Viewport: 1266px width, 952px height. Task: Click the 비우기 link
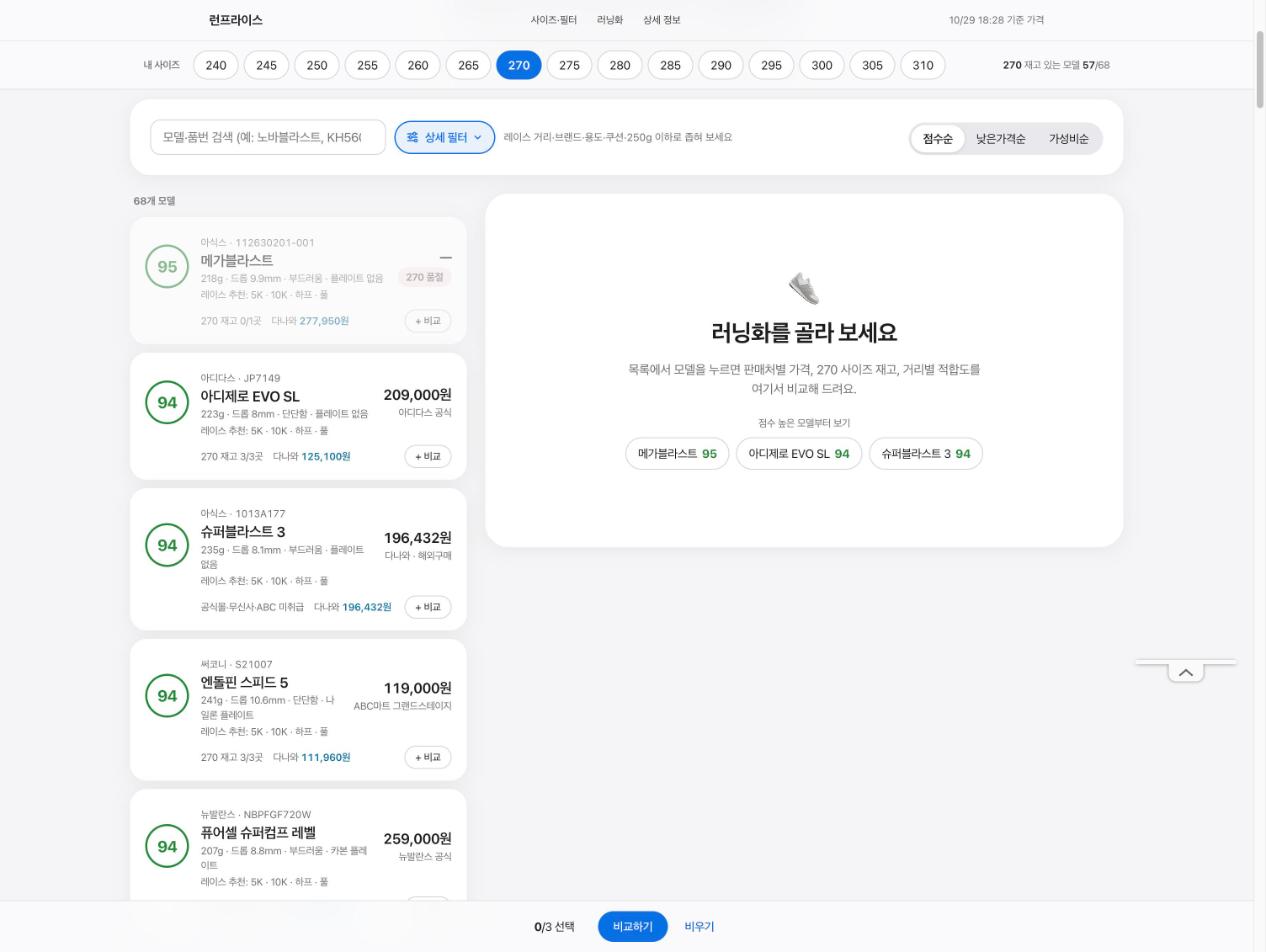click(700, 927)
